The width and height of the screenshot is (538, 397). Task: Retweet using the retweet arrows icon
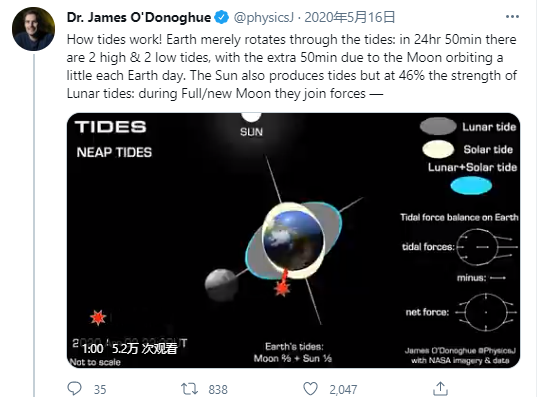click(189, 389)
